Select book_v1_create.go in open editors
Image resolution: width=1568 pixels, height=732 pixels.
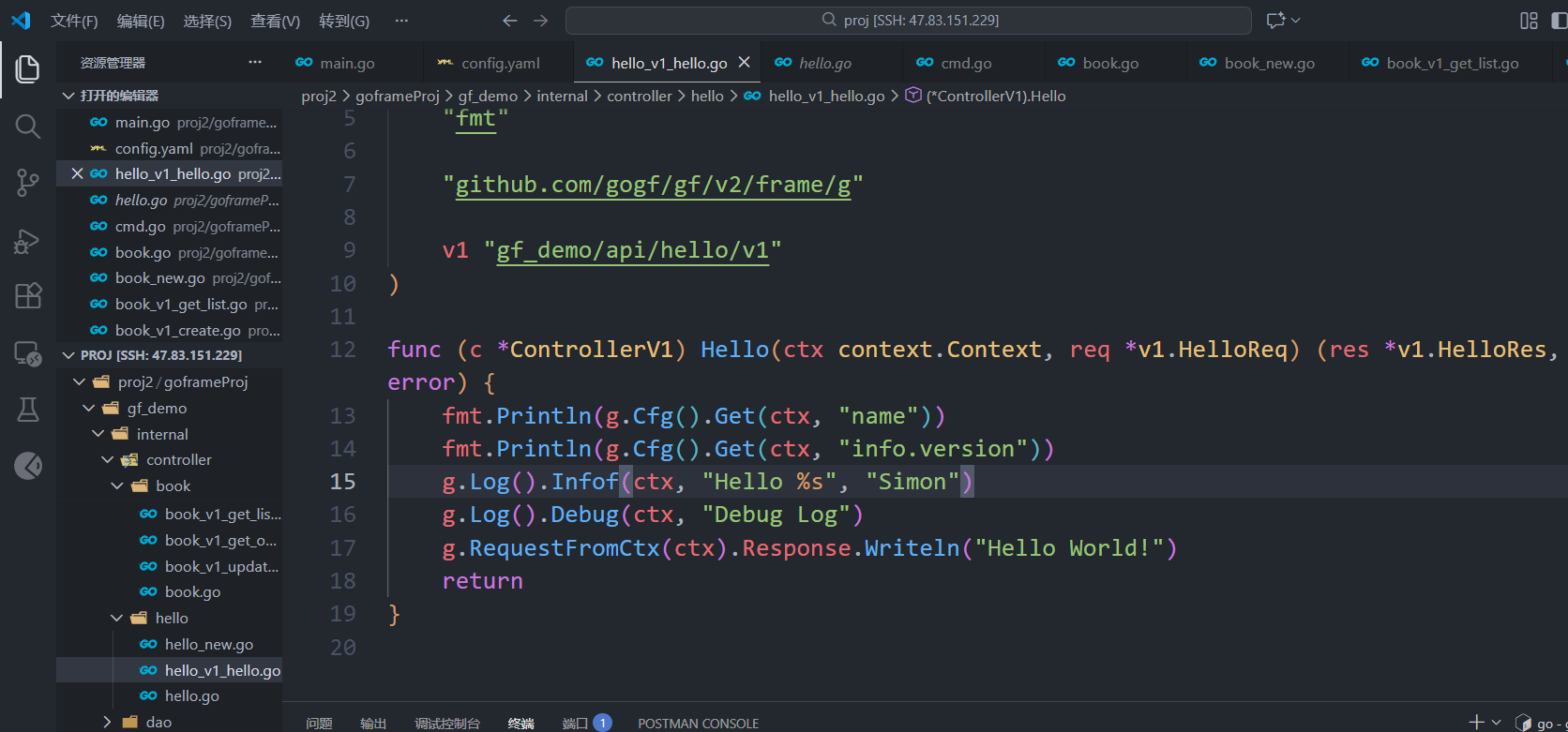tap(169, 330)
